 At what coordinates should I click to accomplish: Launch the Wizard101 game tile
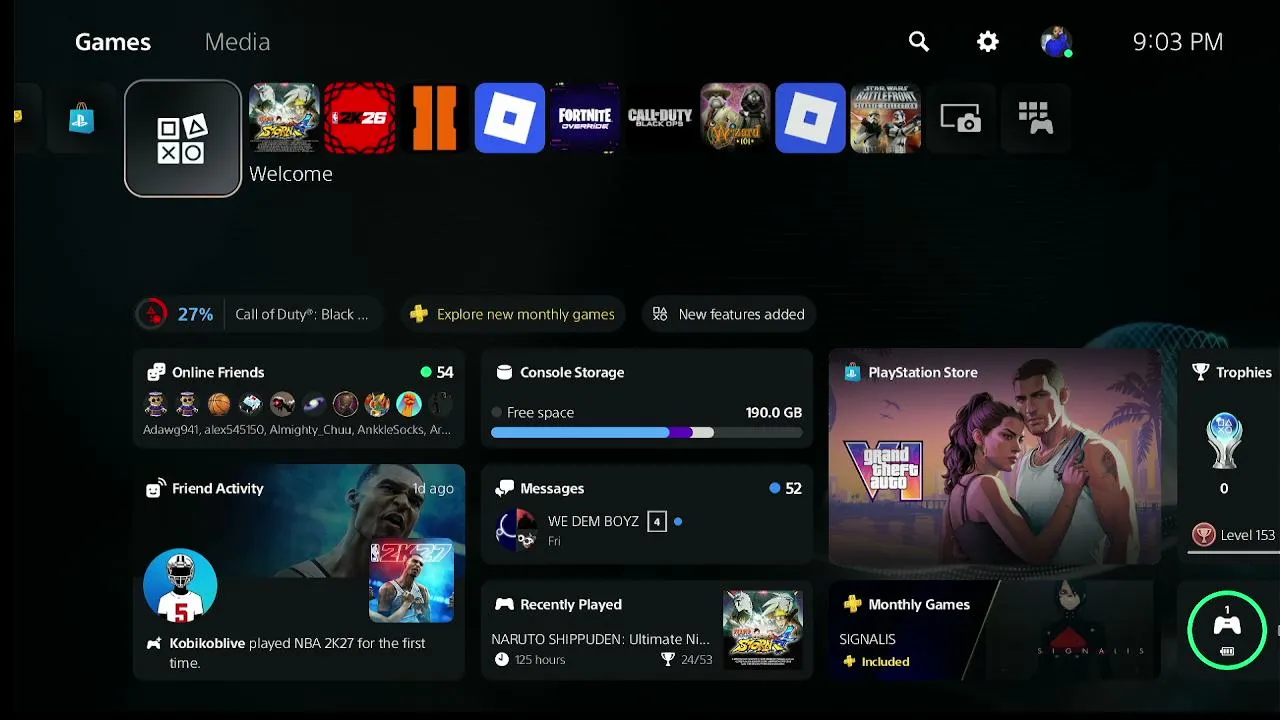(735, 118)
